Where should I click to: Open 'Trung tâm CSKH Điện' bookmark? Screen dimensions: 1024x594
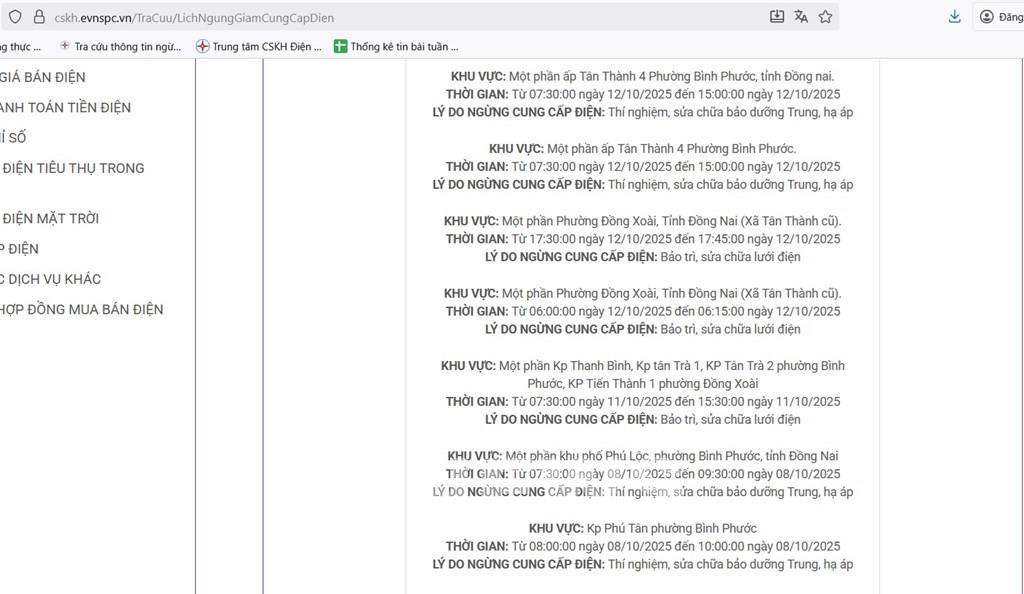(259, 46)
